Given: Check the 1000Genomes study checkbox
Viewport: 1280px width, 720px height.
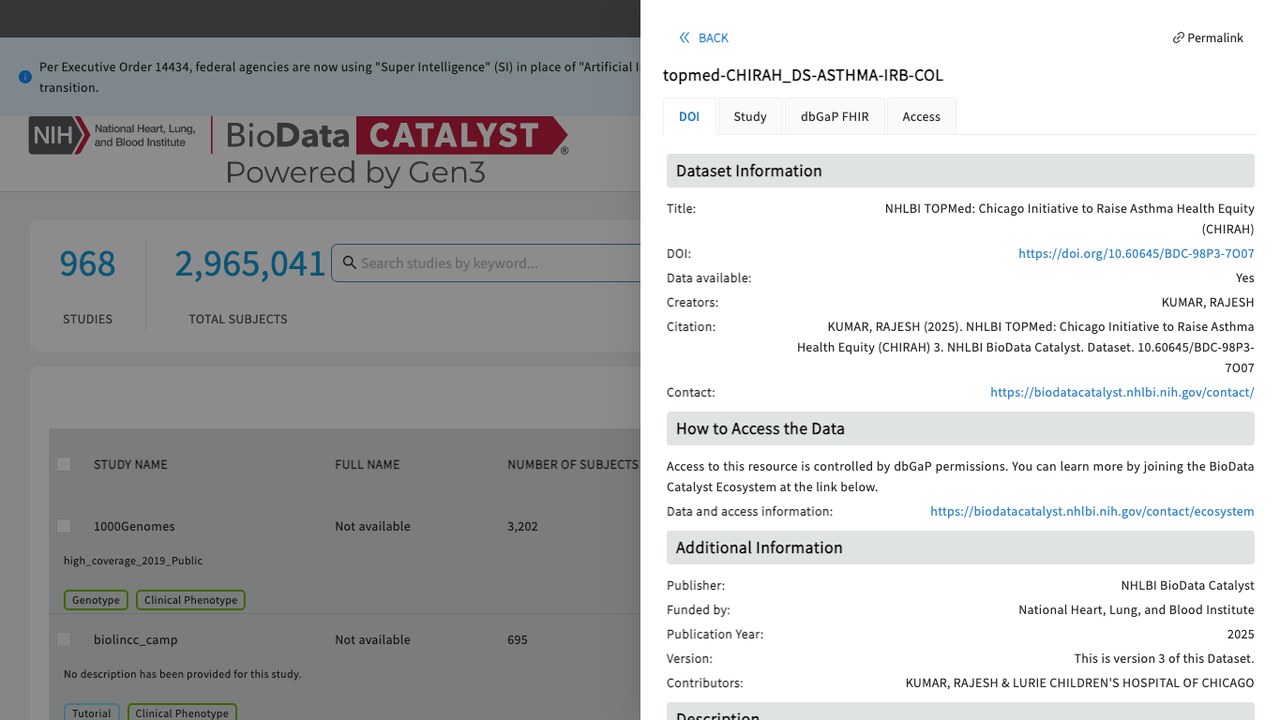Looking at the screenshot, I should point(64,526).
